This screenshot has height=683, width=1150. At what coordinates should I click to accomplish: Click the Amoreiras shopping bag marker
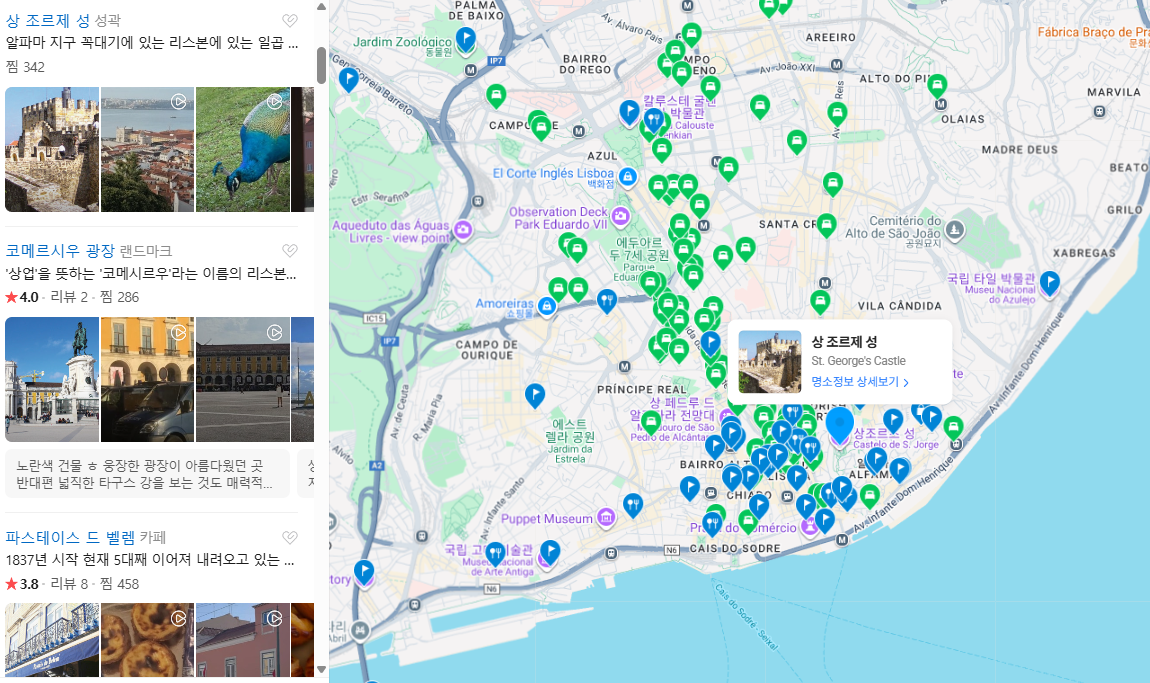546,306
